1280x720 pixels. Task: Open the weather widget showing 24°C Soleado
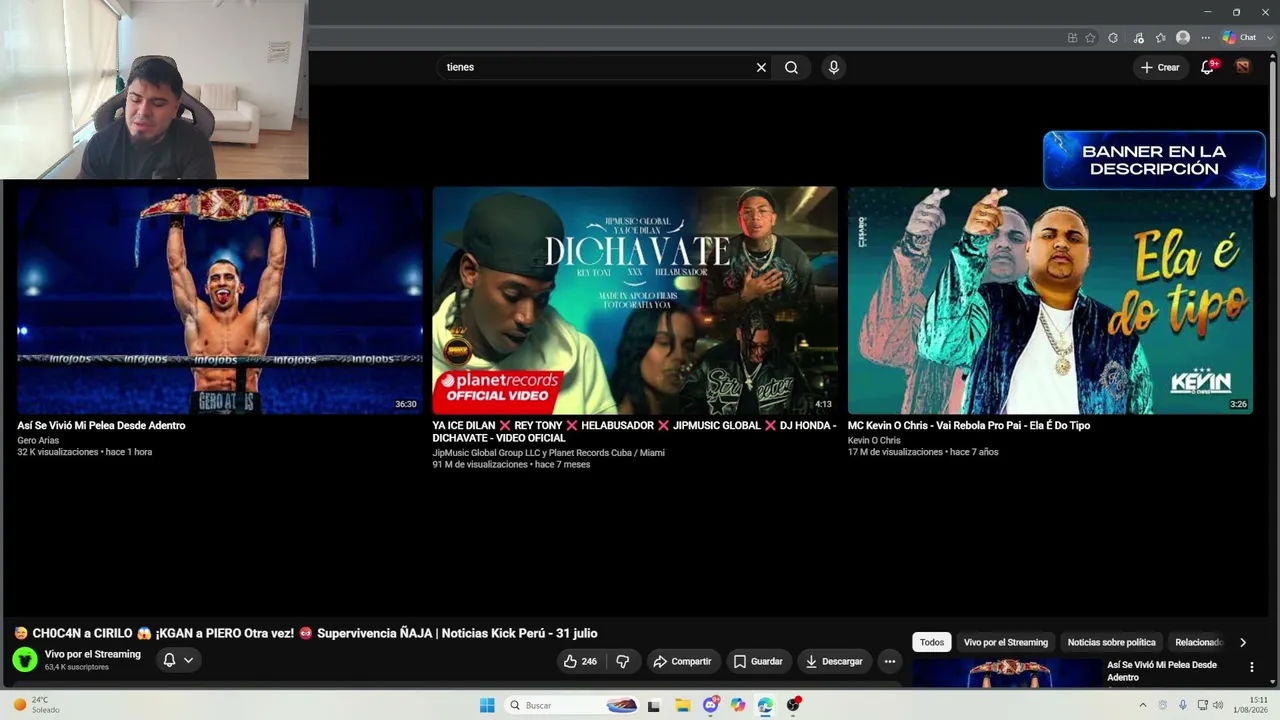pos(36,705)
